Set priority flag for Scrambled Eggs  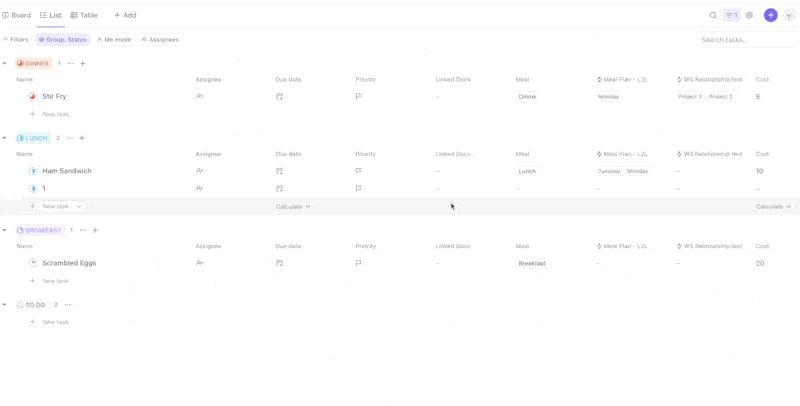coord(359,263)
